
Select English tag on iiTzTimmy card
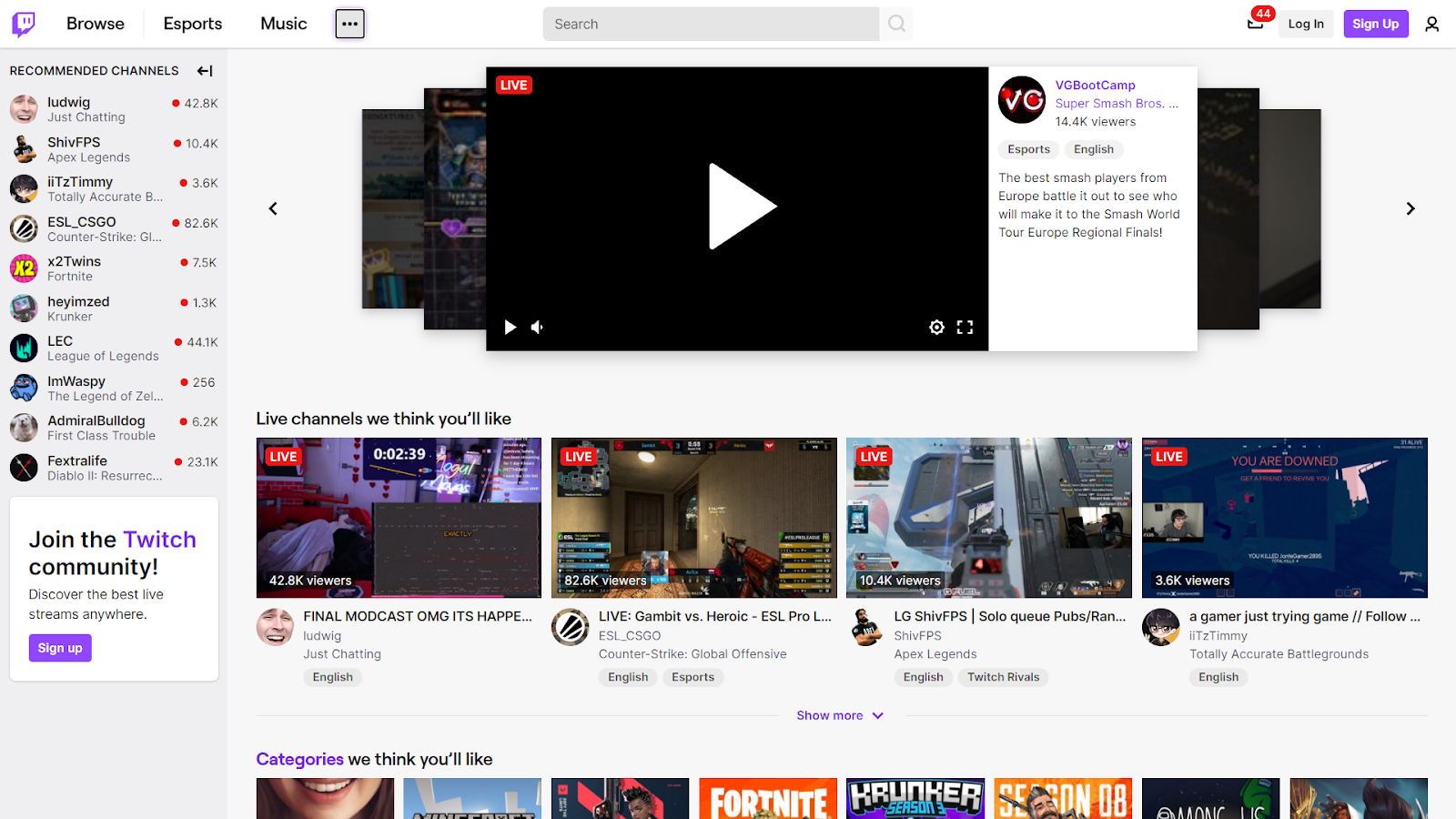[1218, 677]
